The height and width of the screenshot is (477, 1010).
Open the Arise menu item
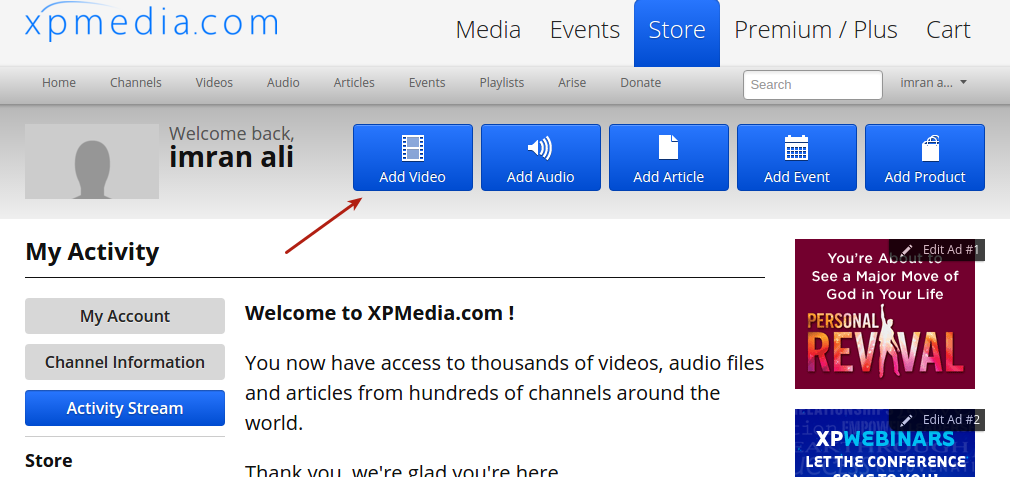click(572, 83)
